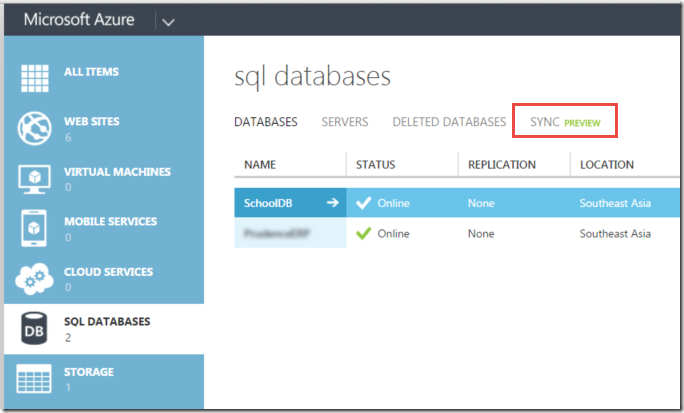Open the SchoolDB database name

point(268,203)
